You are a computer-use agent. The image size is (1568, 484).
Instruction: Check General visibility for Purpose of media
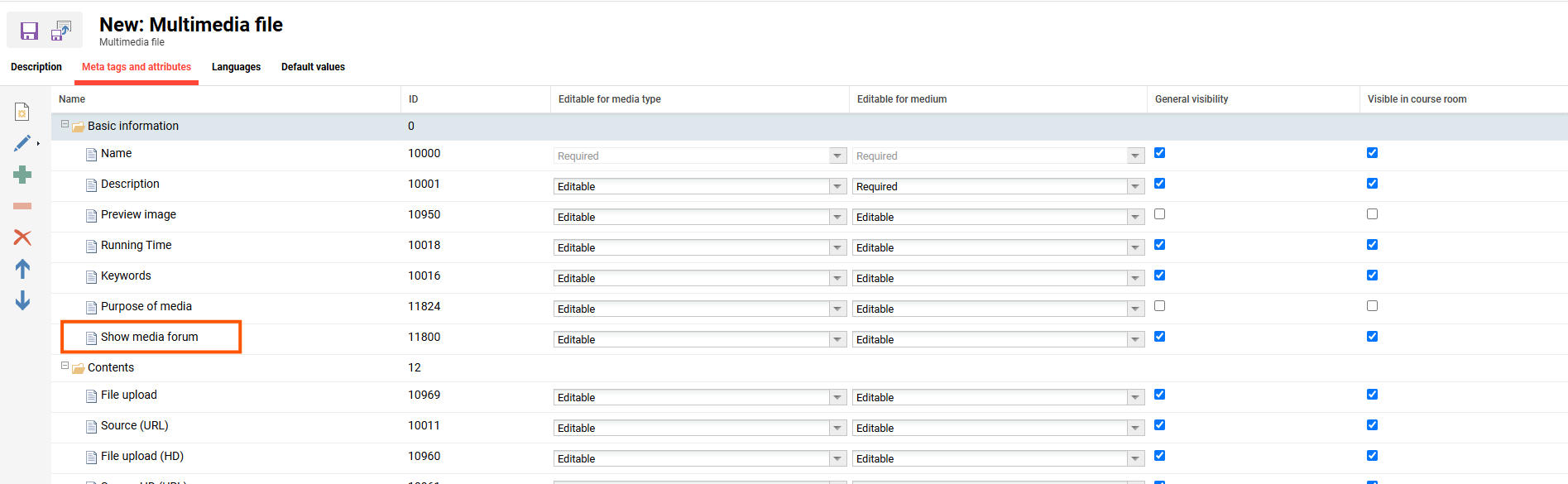1159,306
